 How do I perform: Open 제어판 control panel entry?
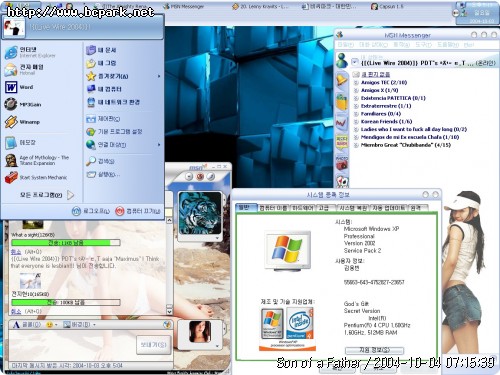pyautogui.click(x=103, y=118)
